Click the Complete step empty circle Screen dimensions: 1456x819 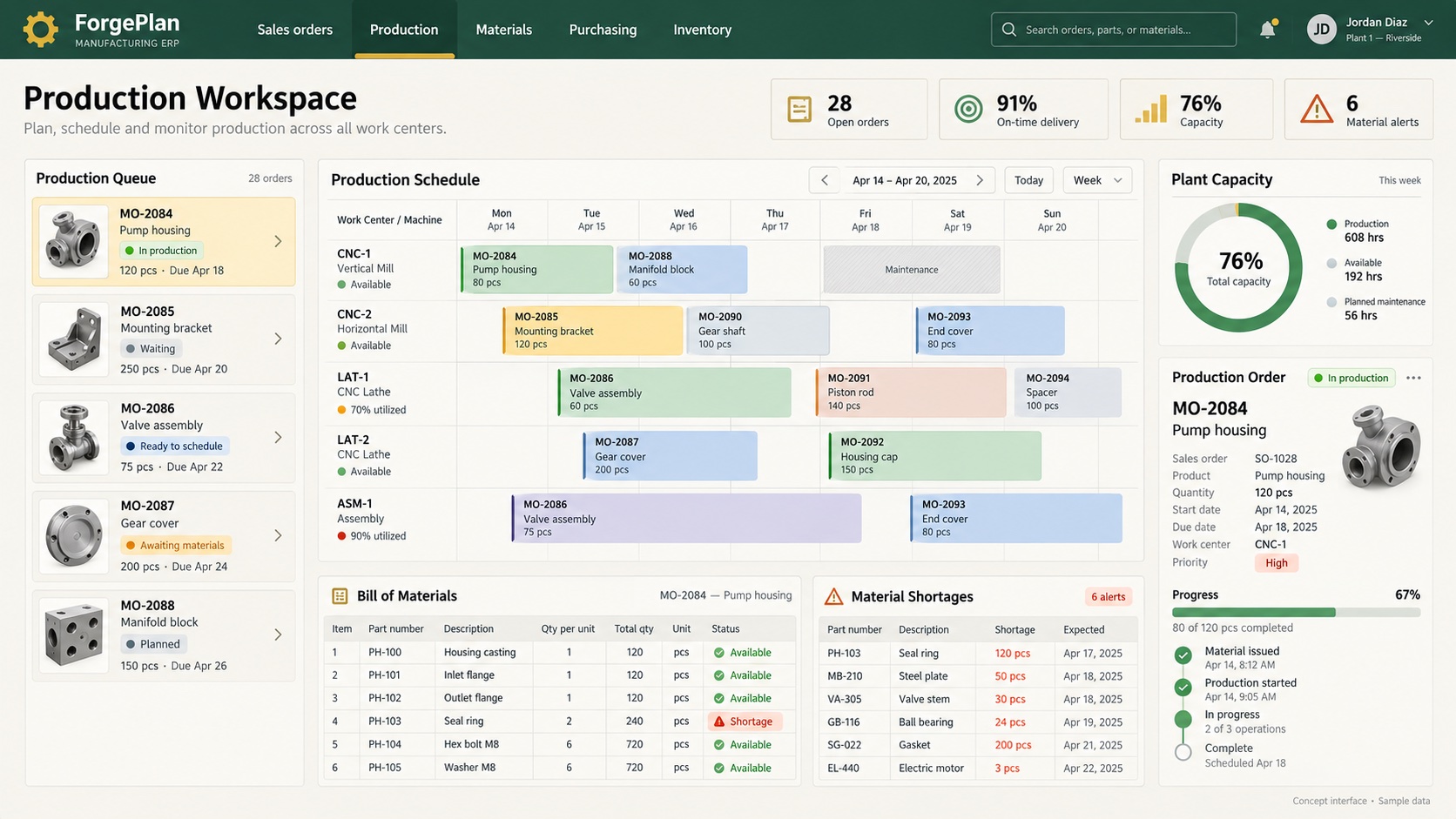coord(1183,752)
